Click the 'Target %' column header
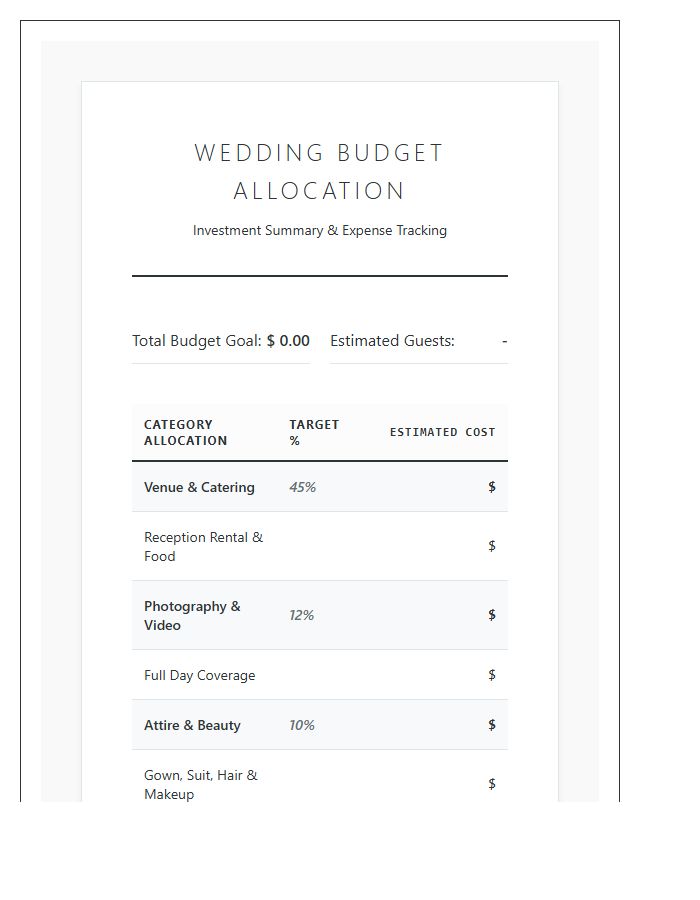This screenshot has width=700, height=900. 314,433
